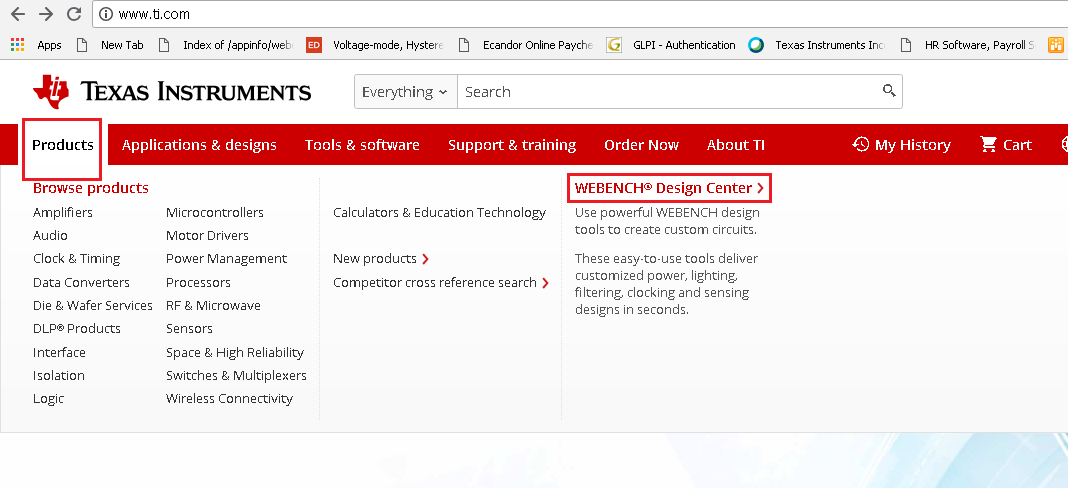
Task: Select Amplifiers product category
Action: [x=63, y=213]
